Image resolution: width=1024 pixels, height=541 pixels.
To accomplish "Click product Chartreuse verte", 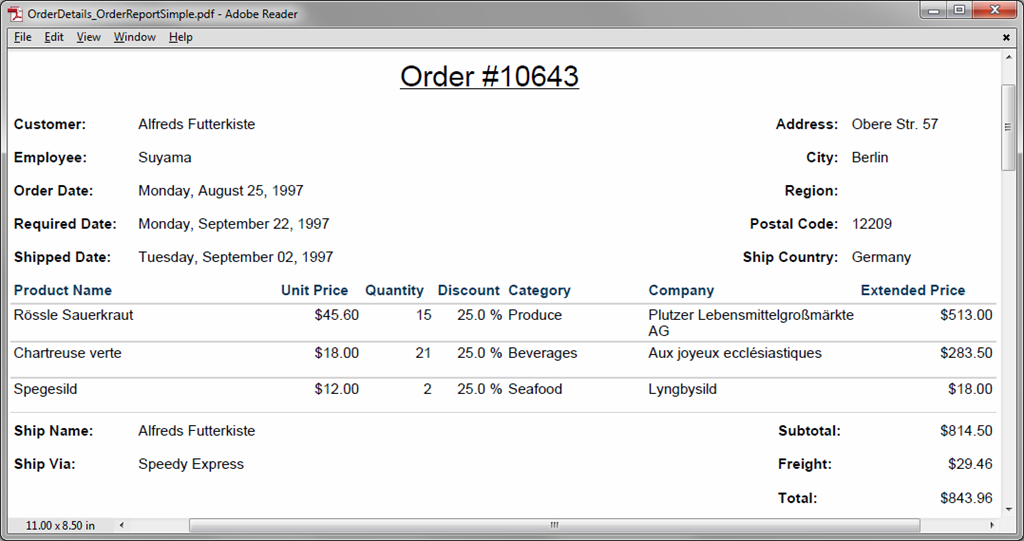I will pyautogui.click(x=67, y=353).
